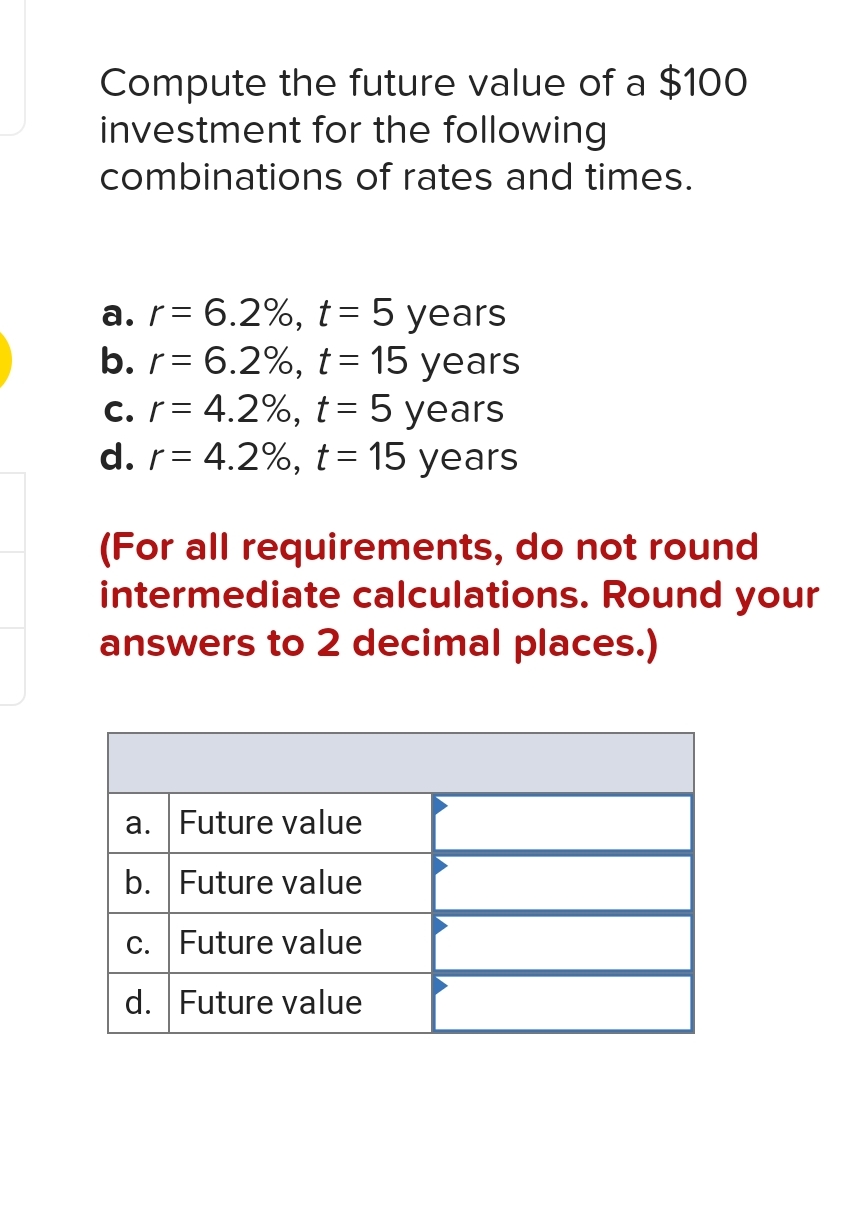Click the 'c.' row label cell in the table

[x=136, y=942]
